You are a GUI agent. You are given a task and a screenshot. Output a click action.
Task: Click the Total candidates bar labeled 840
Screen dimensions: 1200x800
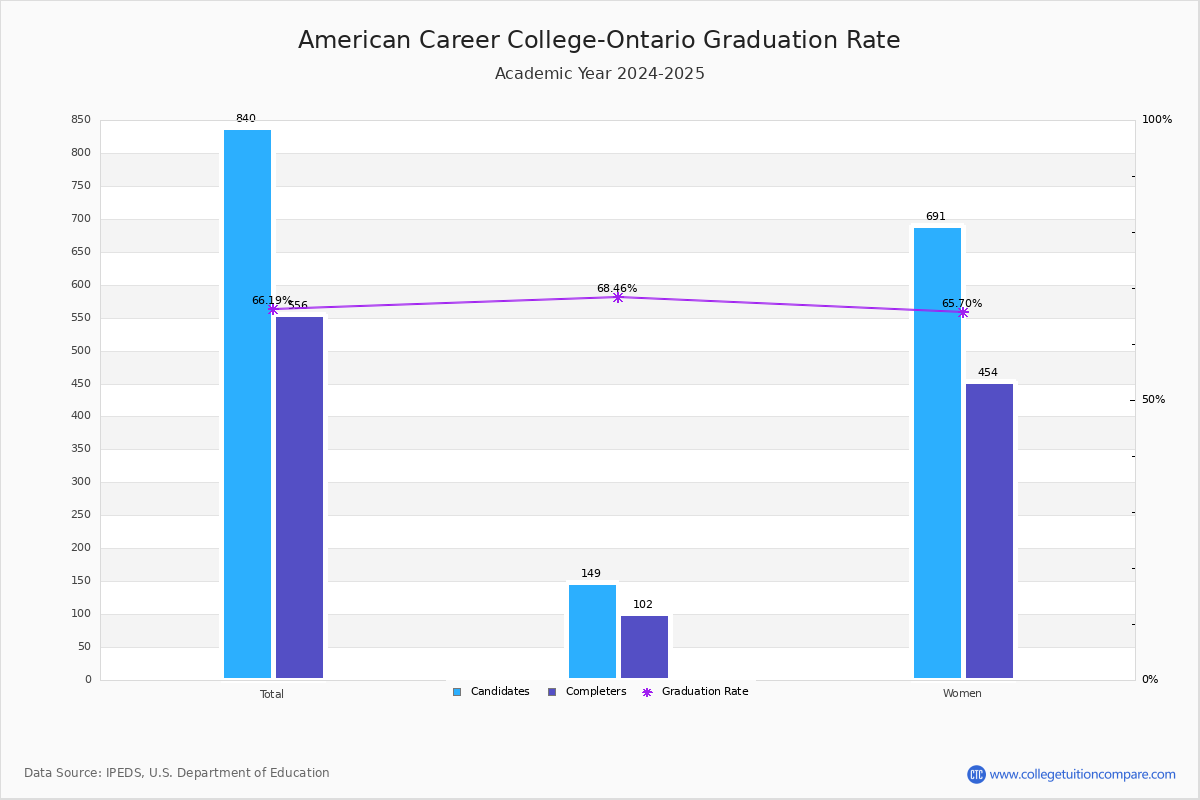click(247, 404)
